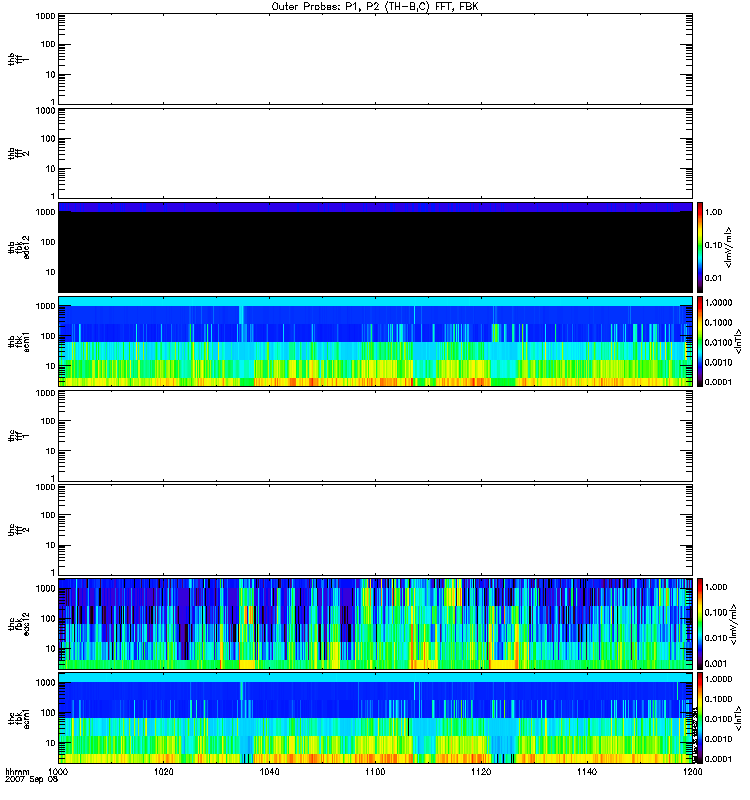Click the empty thb fff 1 plot panel
Image resolution: width=750 pixels, height=800 pixels.
click(375, 59)
